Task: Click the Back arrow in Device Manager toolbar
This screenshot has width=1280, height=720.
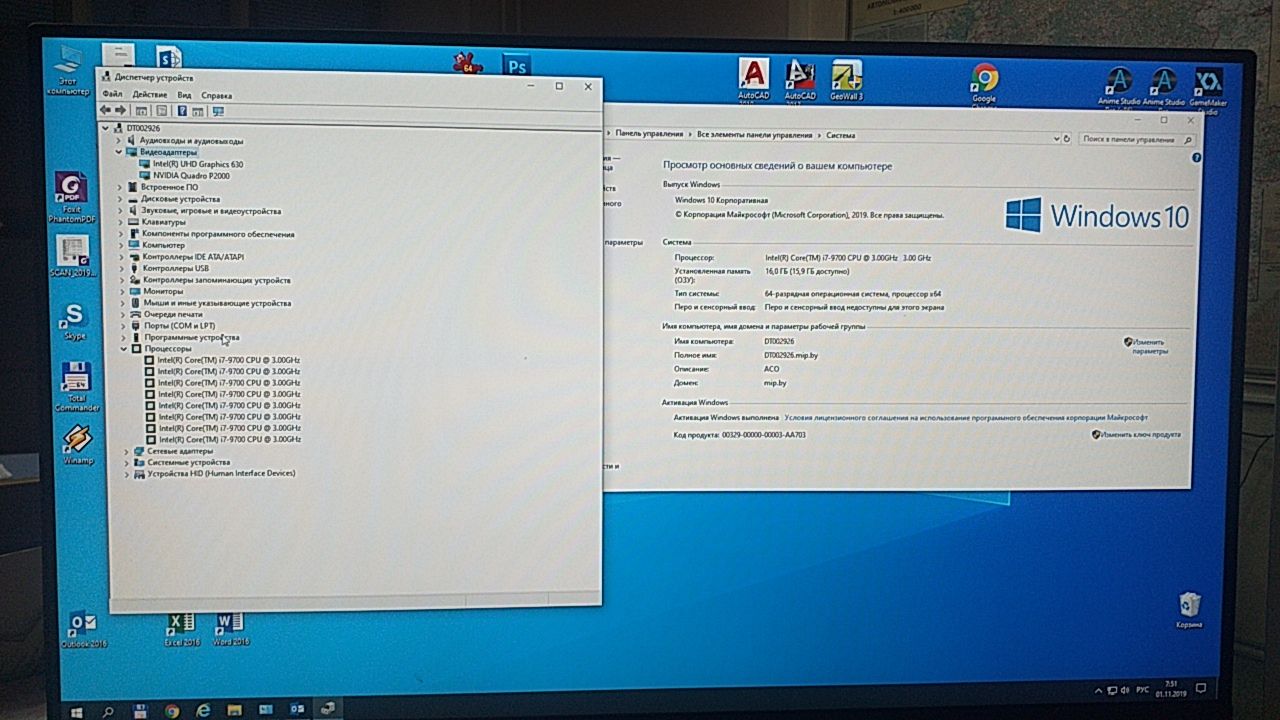Action: 106,110
